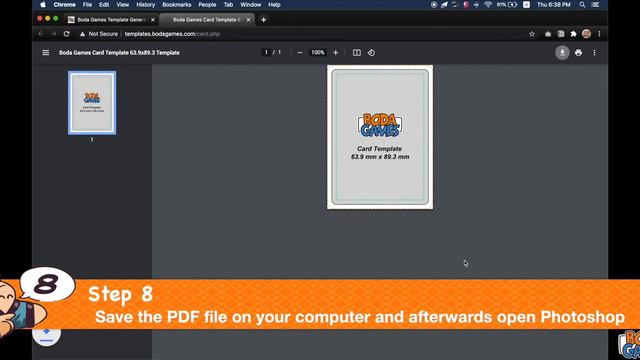Go forward in browser history
Image resolution: width=640 pixels, height=360 pixels.
[53, 34]
